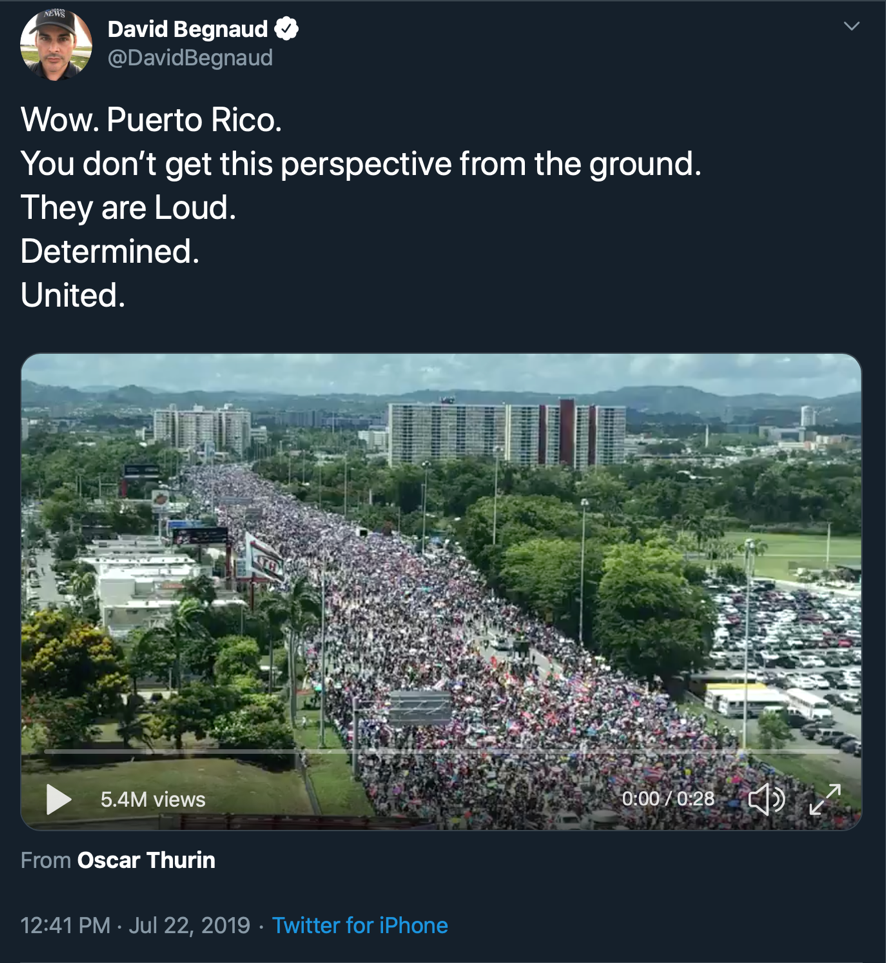Click the word United in tweet
886x963 pixels.
tap(72, 295)
